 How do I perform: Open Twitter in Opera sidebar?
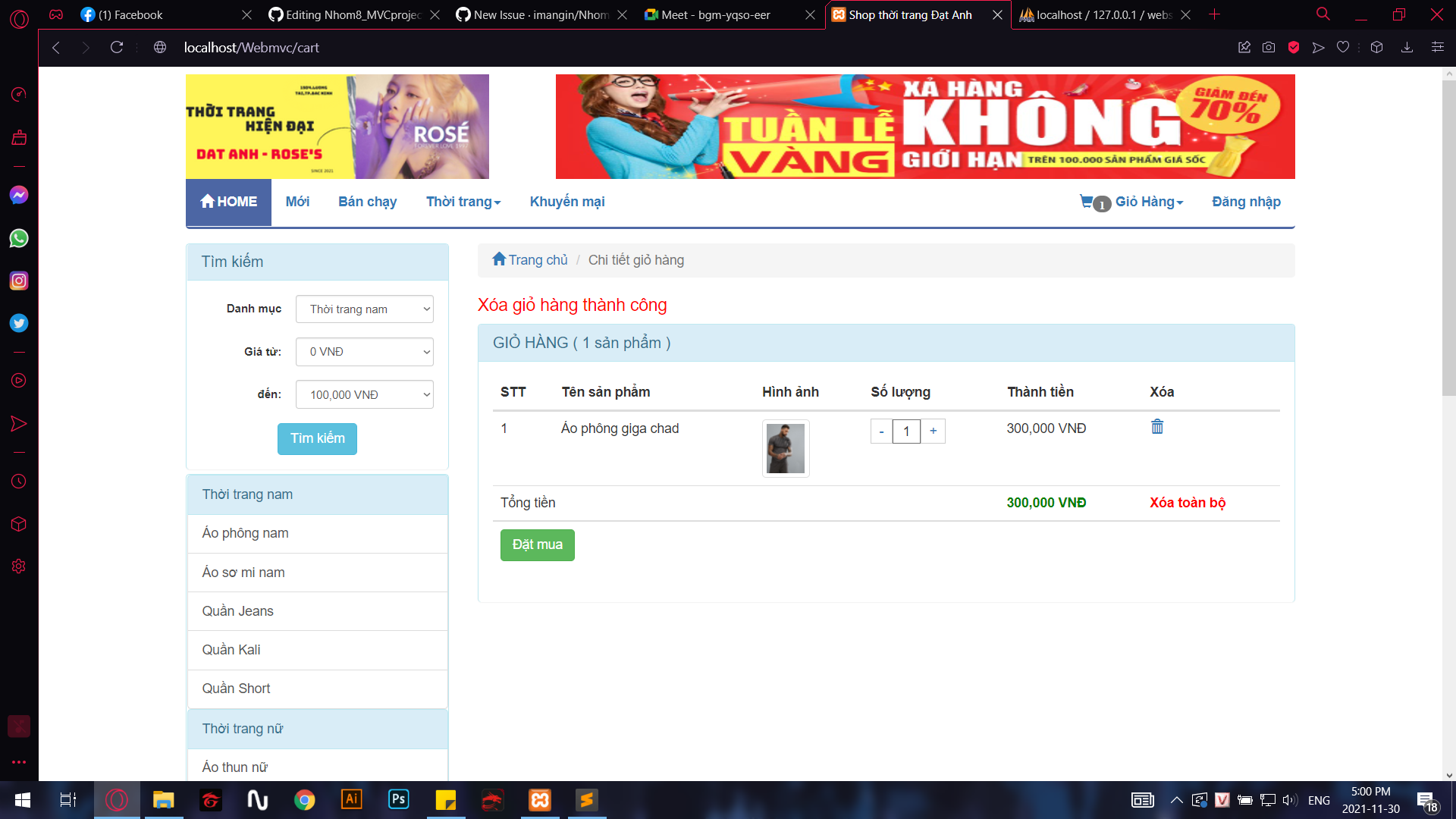tap(19, 323)
